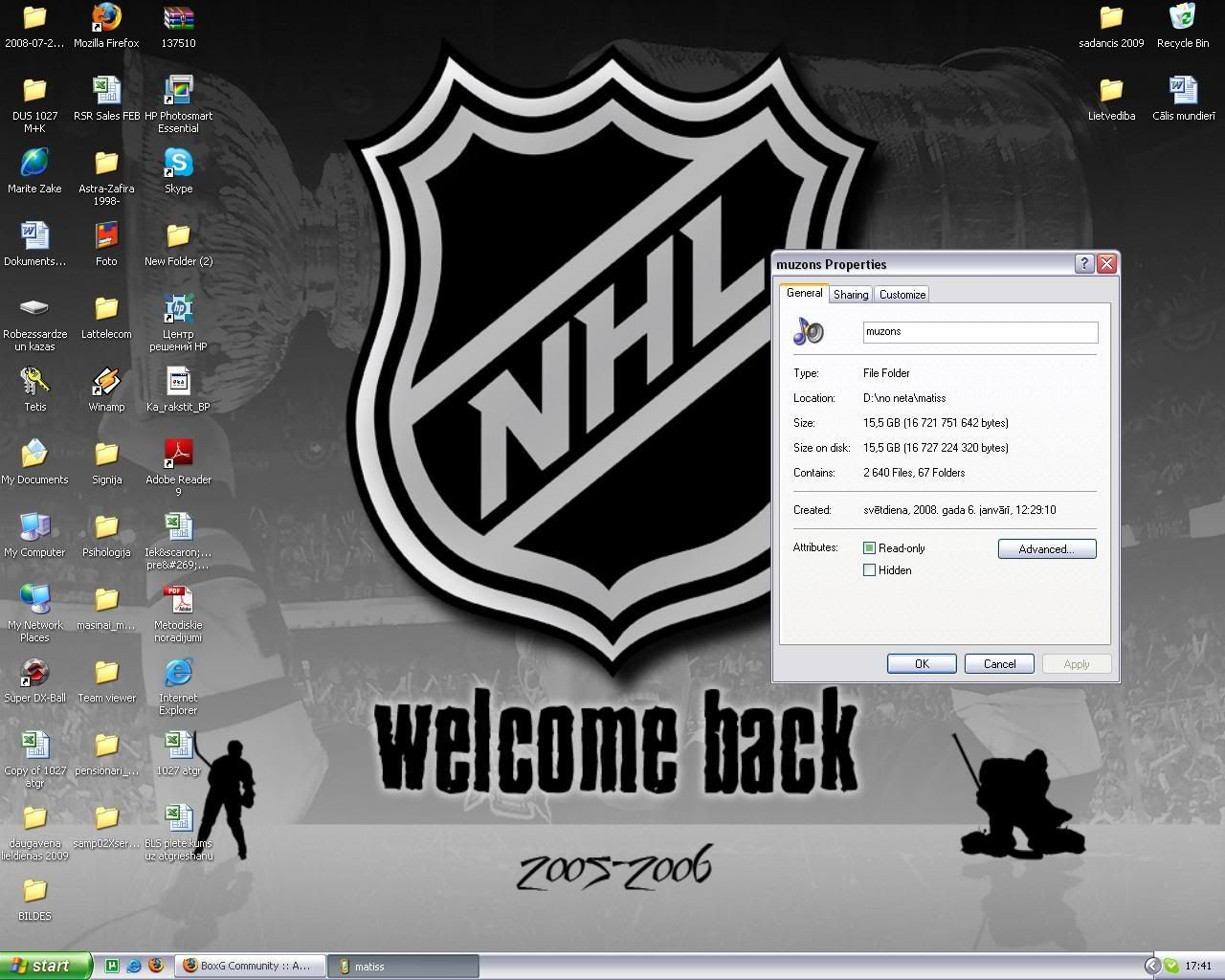Click the location text D:\no neta\matiss
The width and height of the screenshot is (1225, 980).
(x=904, y=398)
